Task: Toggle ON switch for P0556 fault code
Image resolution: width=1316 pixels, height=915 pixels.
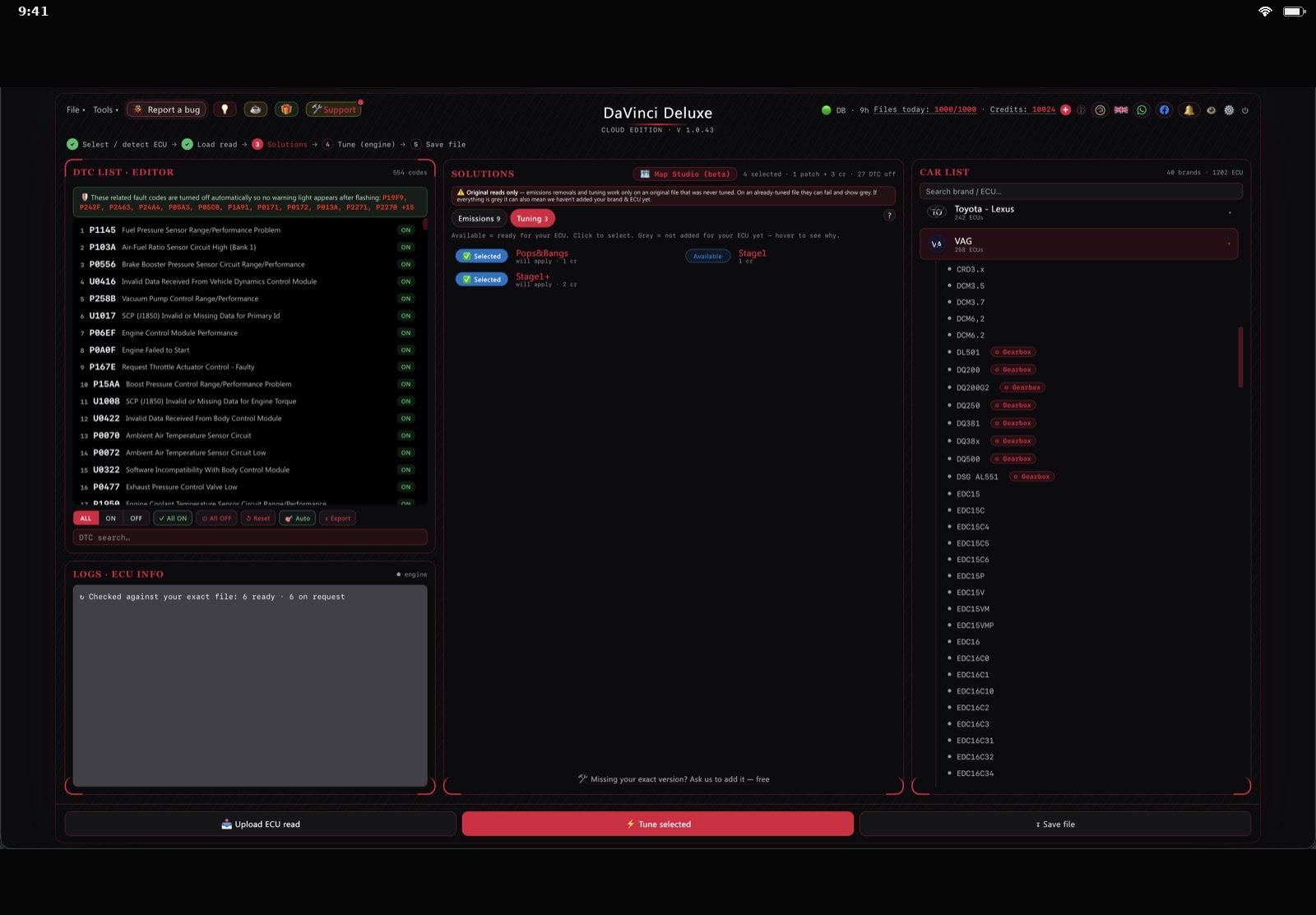Action: point(405,264)
